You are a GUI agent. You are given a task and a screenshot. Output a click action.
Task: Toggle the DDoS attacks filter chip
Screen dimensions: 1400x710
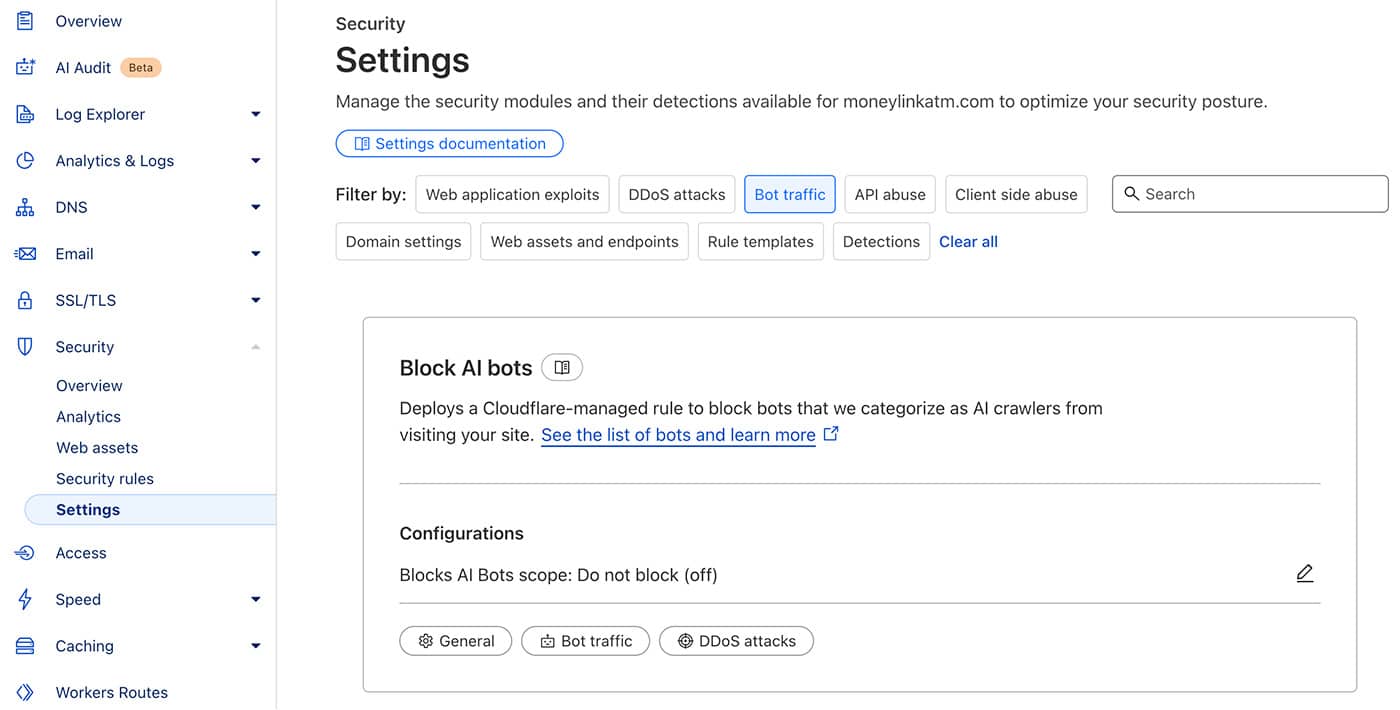pos(676,194)
